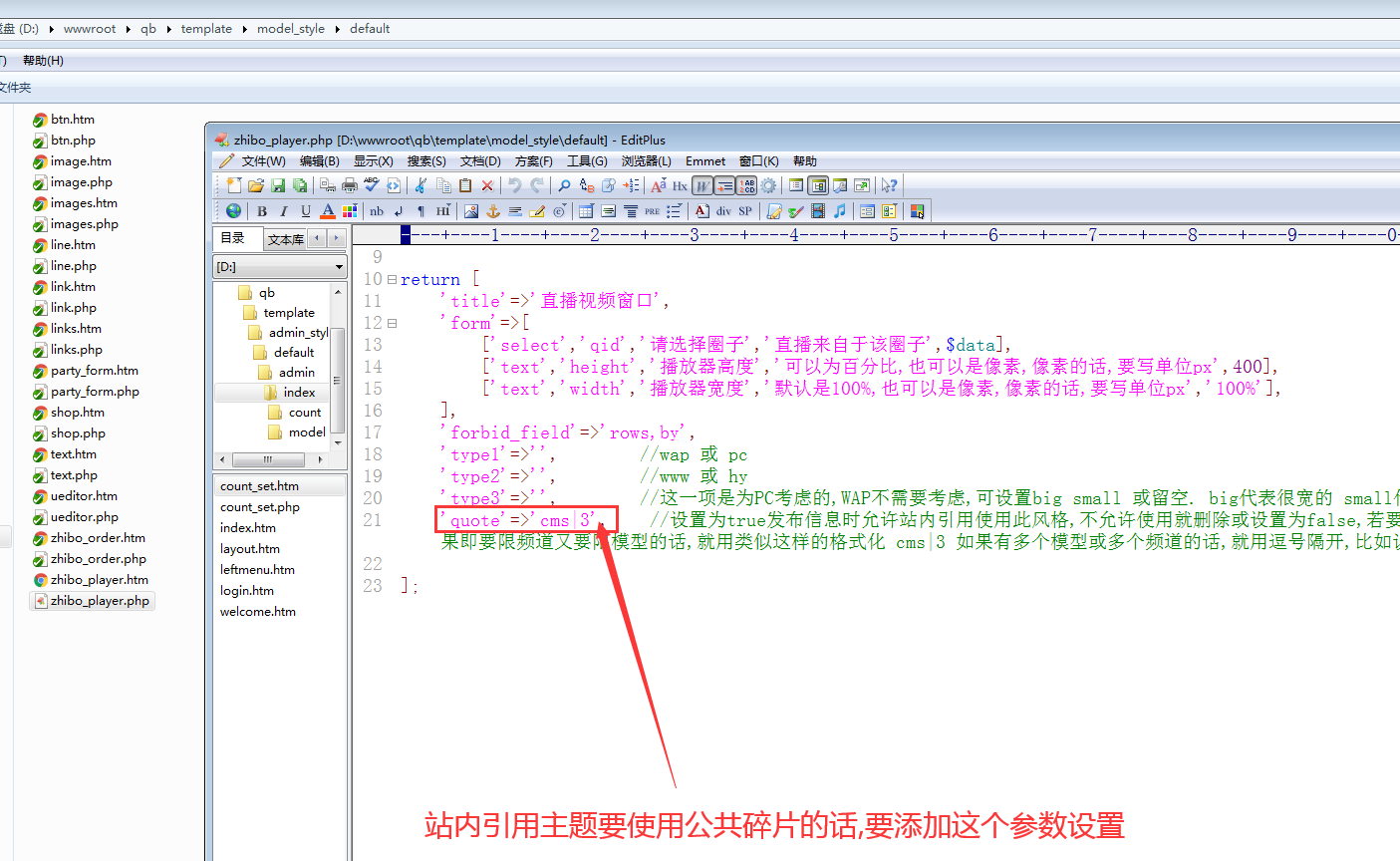1400x861 pixels.
Task: Open the Preferences gear icon
Action: point(768,185)
